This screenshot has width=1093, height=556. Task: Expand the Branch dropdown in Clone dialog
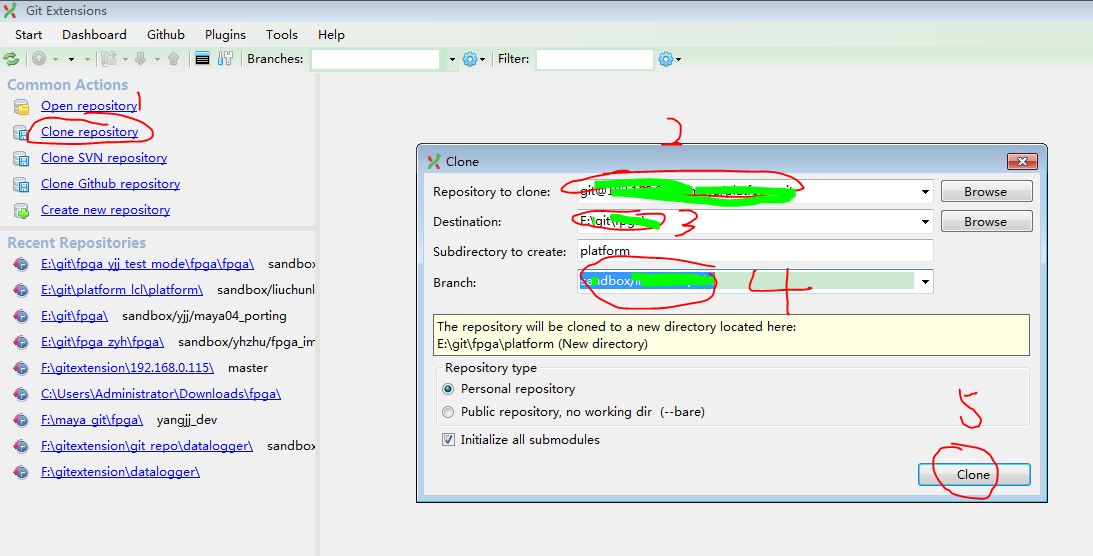click(x=925, y=283)
